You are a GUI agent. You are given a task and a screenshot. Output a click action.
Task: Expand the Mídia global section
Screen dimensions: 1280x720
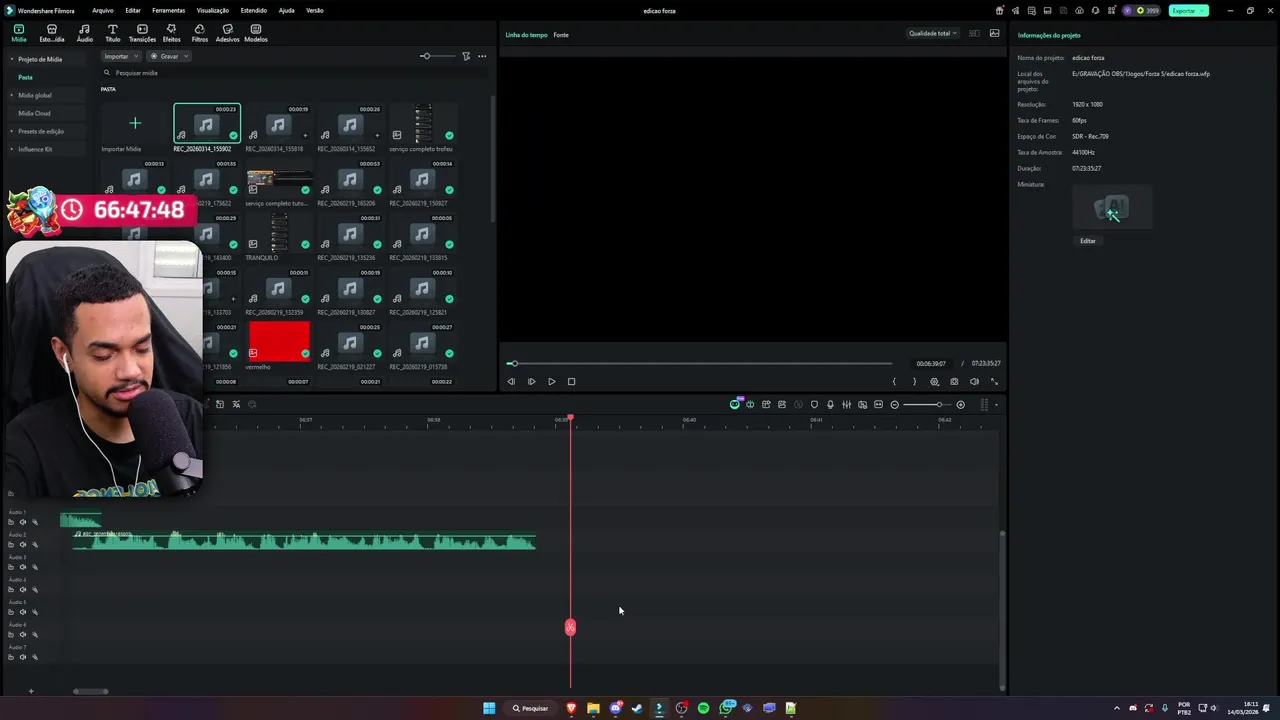[x=11, y=95]
